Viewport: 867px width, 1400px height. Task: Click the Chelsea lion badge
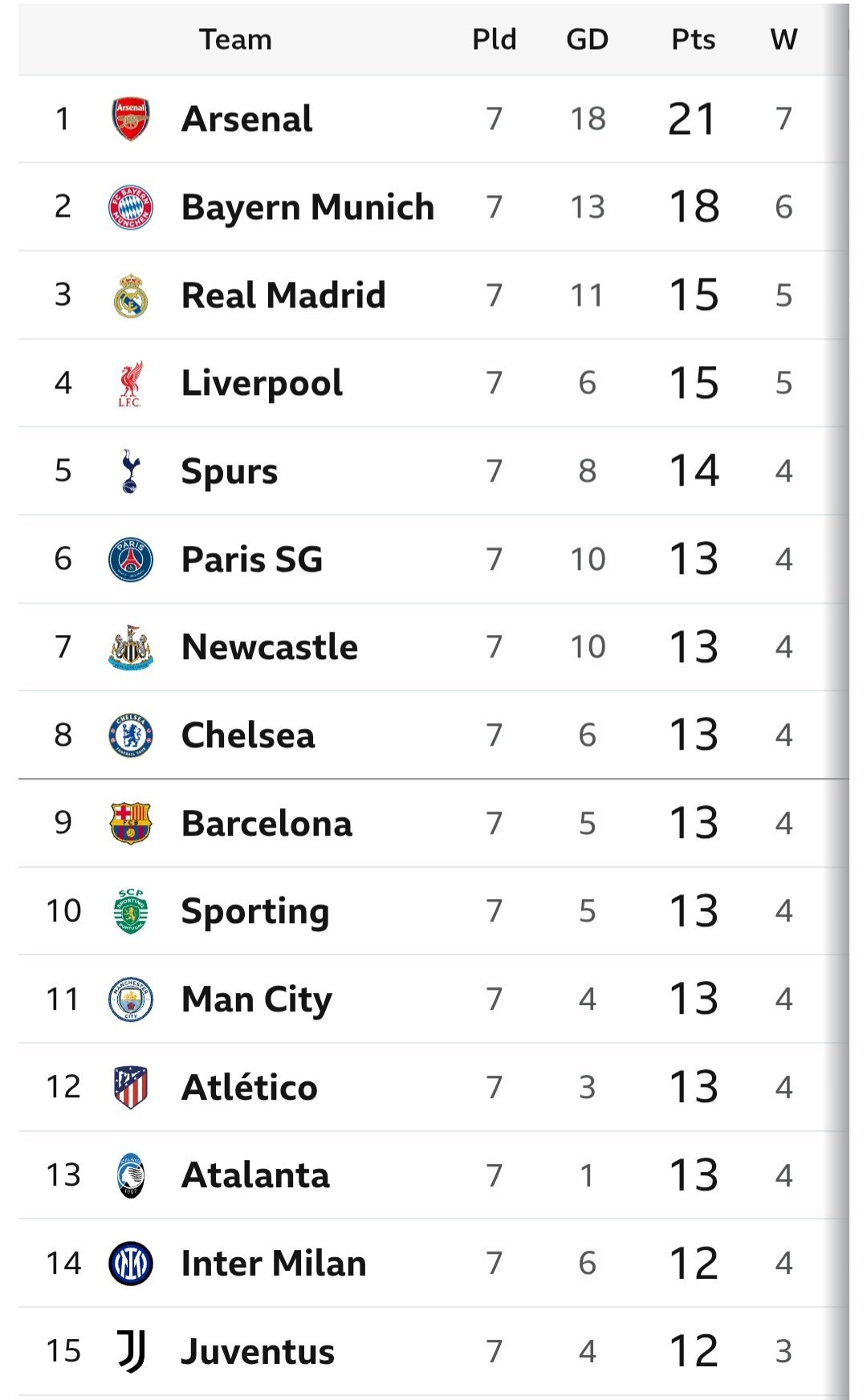(x=130, y=735)
